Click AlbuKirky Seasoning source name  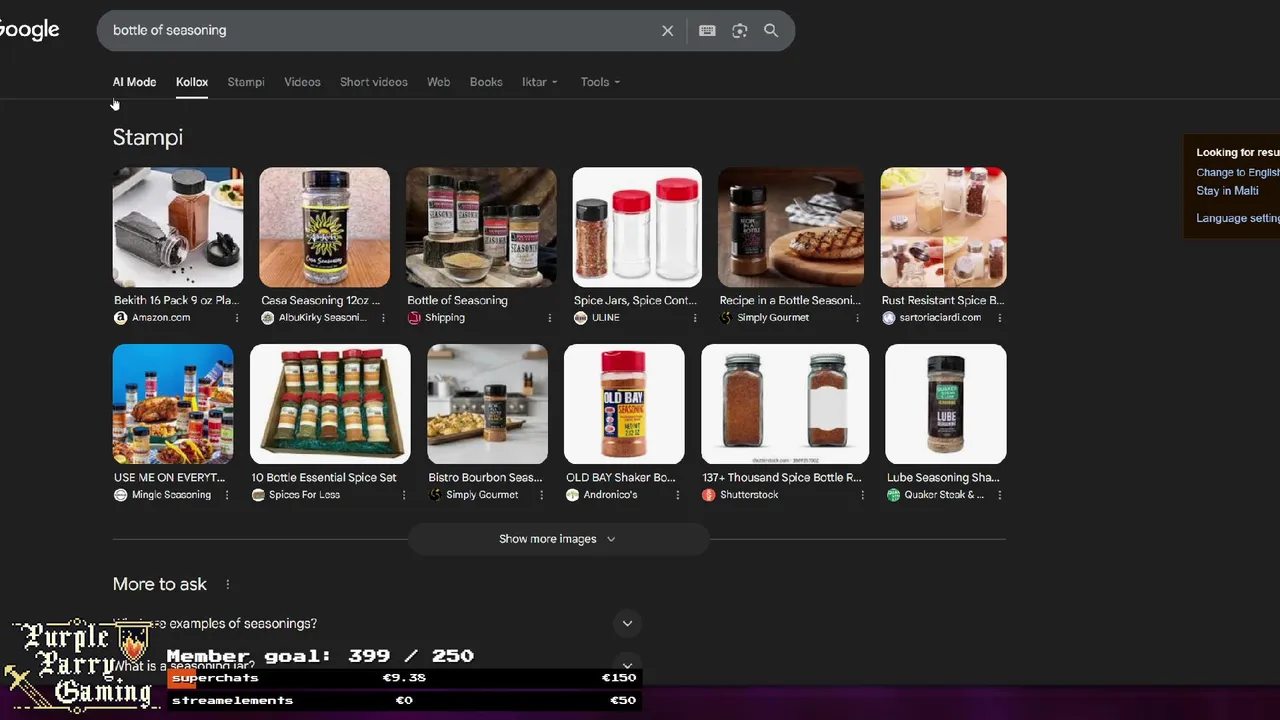point(322,318)
